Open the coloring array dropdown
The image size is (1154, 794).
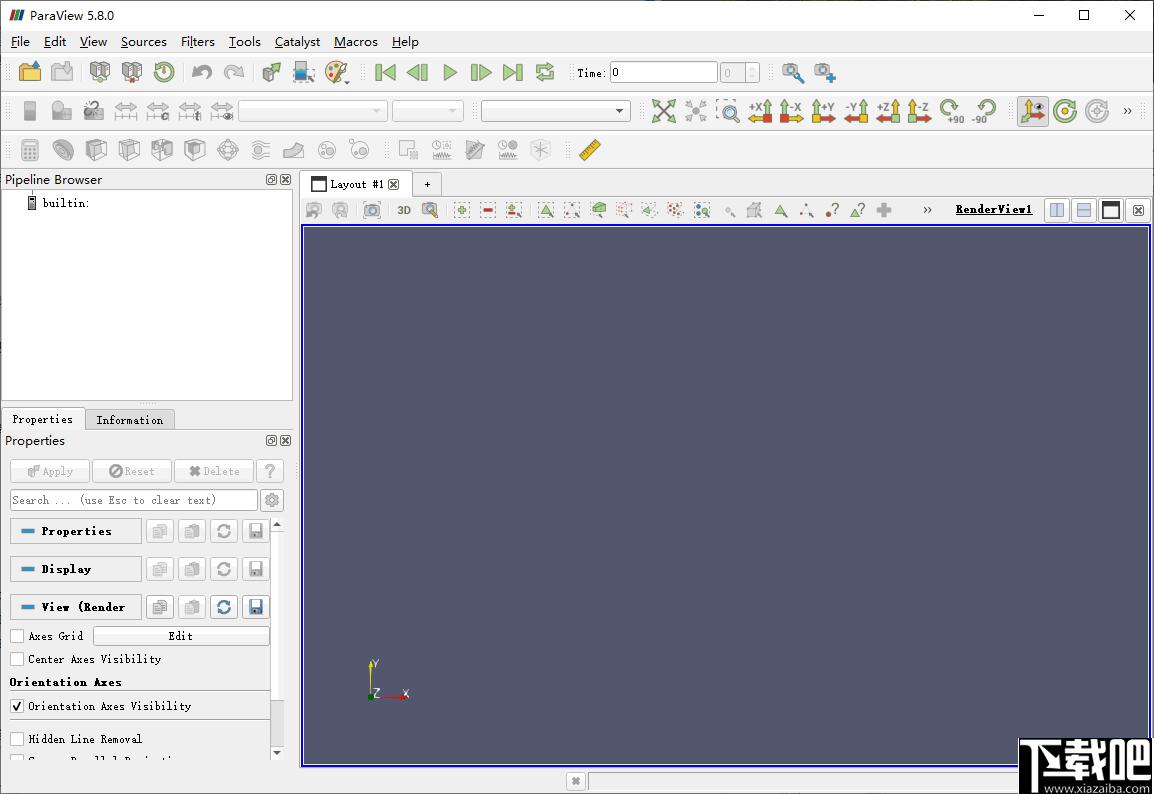pos(314,111)
